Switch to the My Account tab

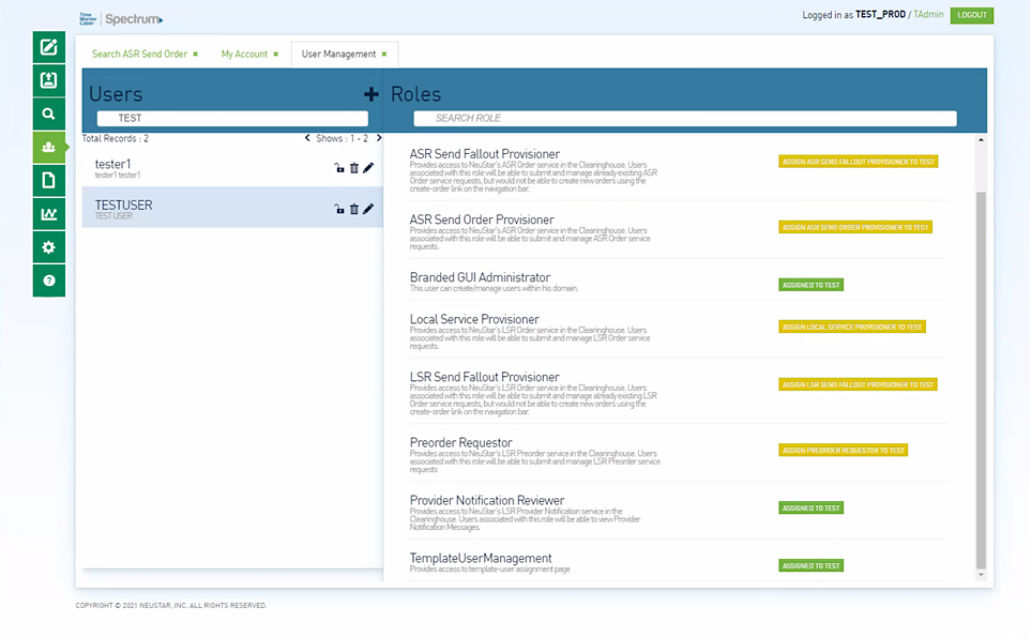click(244, 54)
